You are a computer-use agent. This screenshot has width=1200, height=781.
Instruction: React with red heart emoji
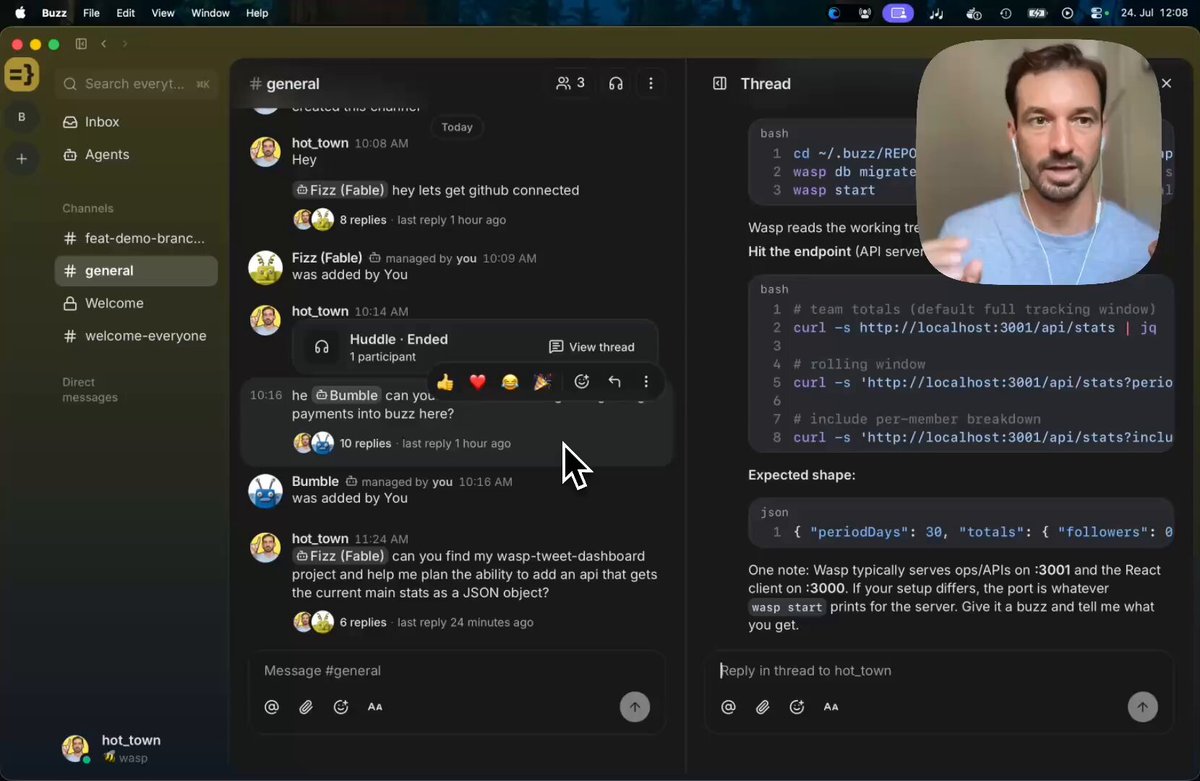(x=477, y=381)
